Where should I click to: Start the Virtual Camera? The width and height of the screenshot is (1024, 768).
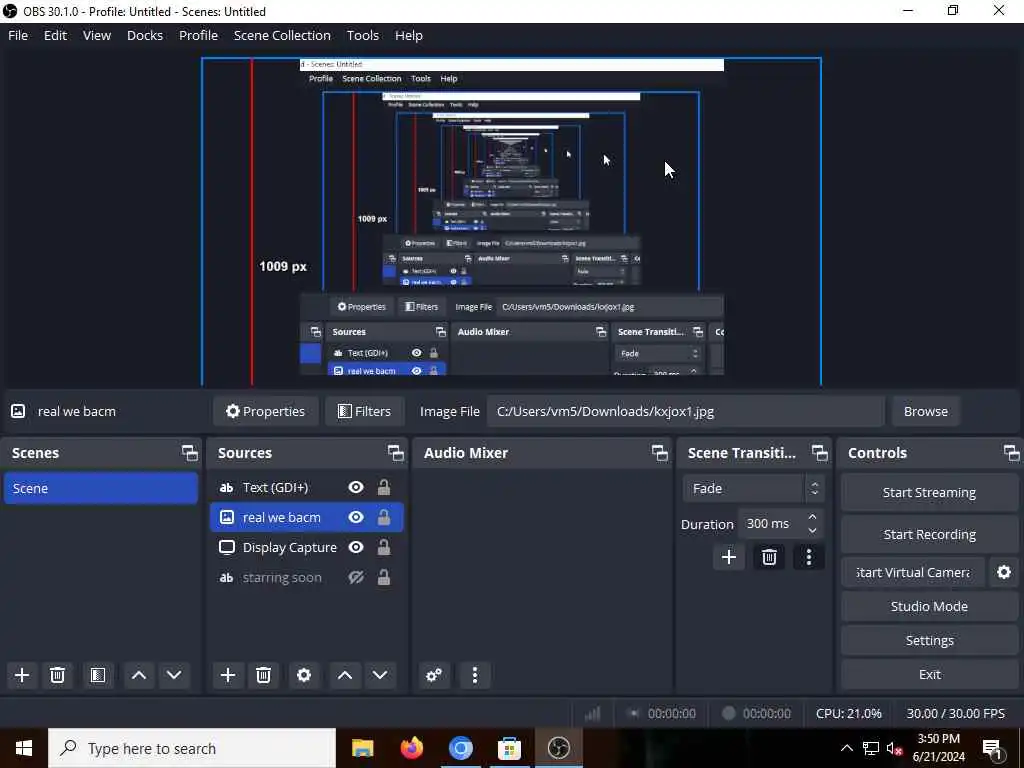pyautogui.click(x=913, y=572)
